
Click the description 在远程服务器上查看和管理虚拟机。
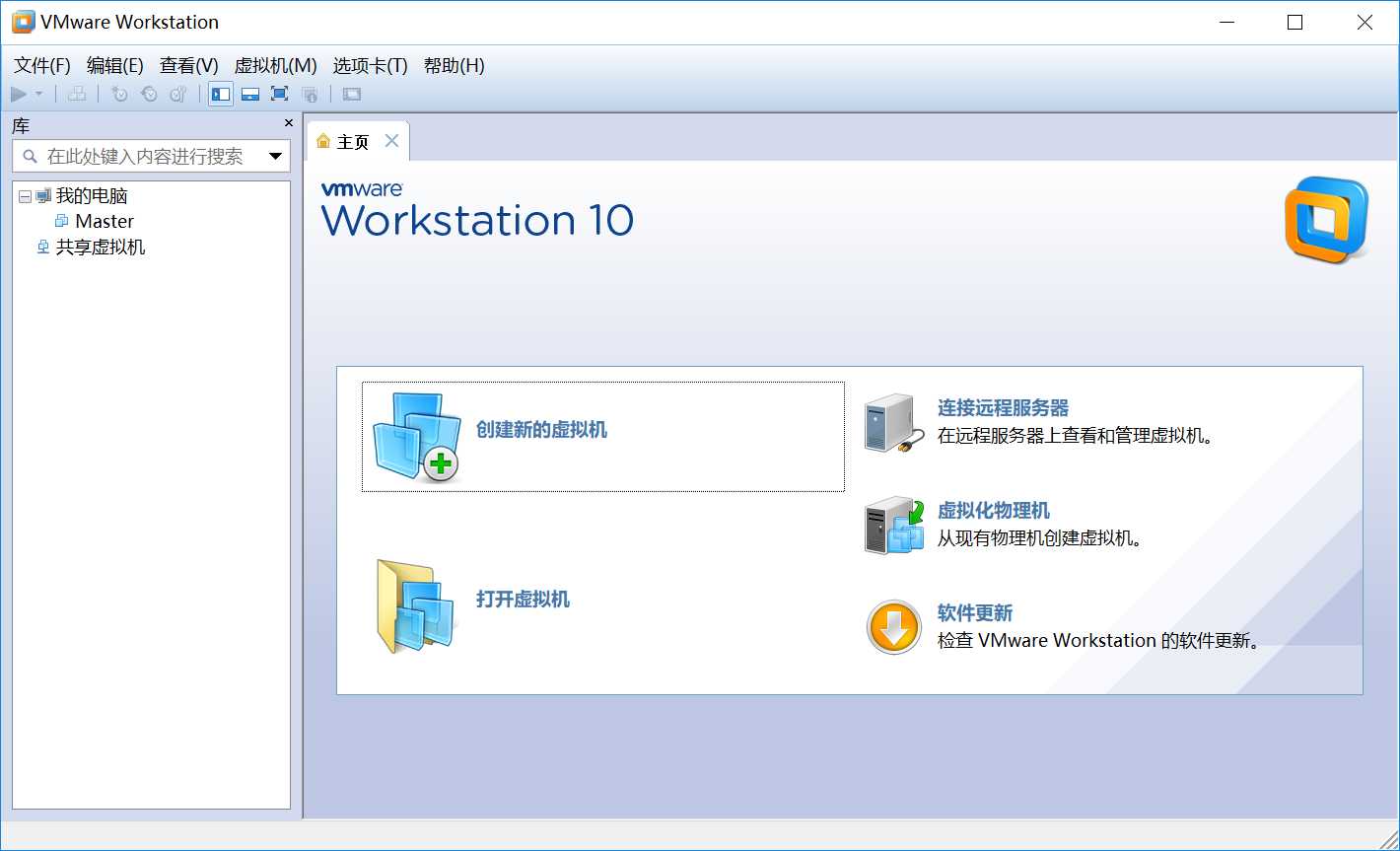click(x=1075, y=436)
